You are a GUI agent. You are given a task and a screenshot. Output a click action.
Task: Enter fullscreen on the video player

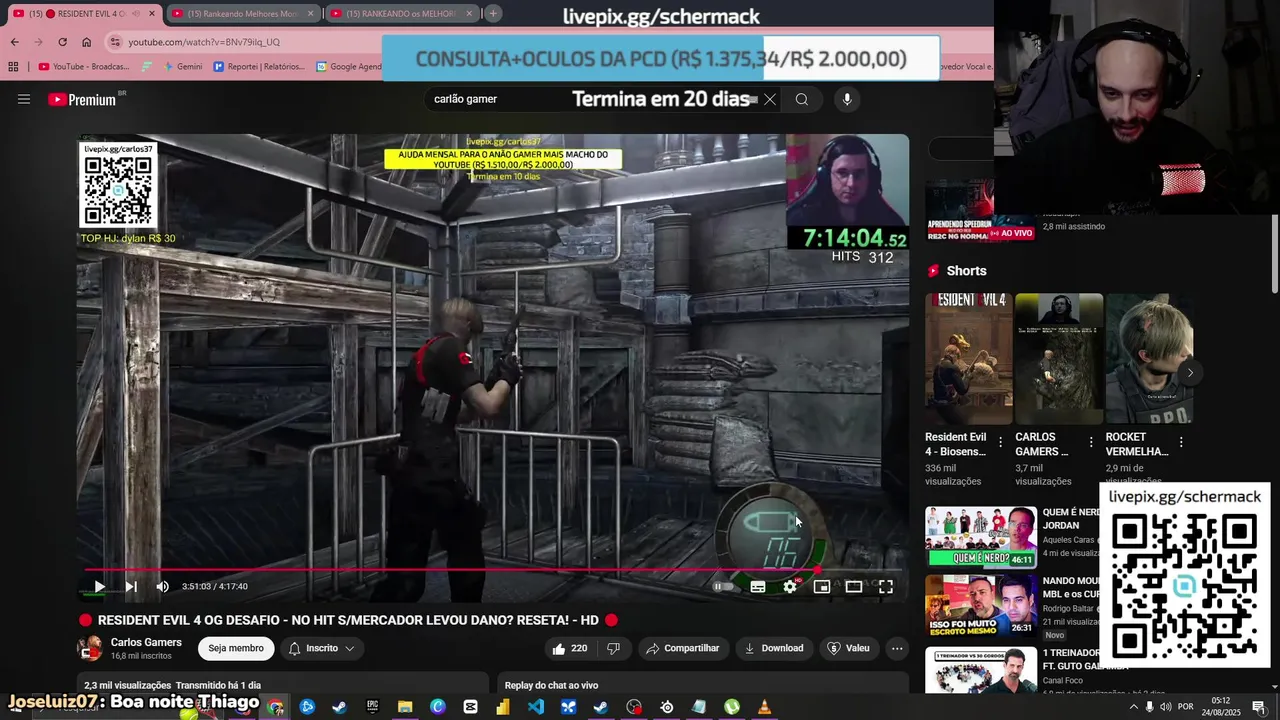[886, 587]
